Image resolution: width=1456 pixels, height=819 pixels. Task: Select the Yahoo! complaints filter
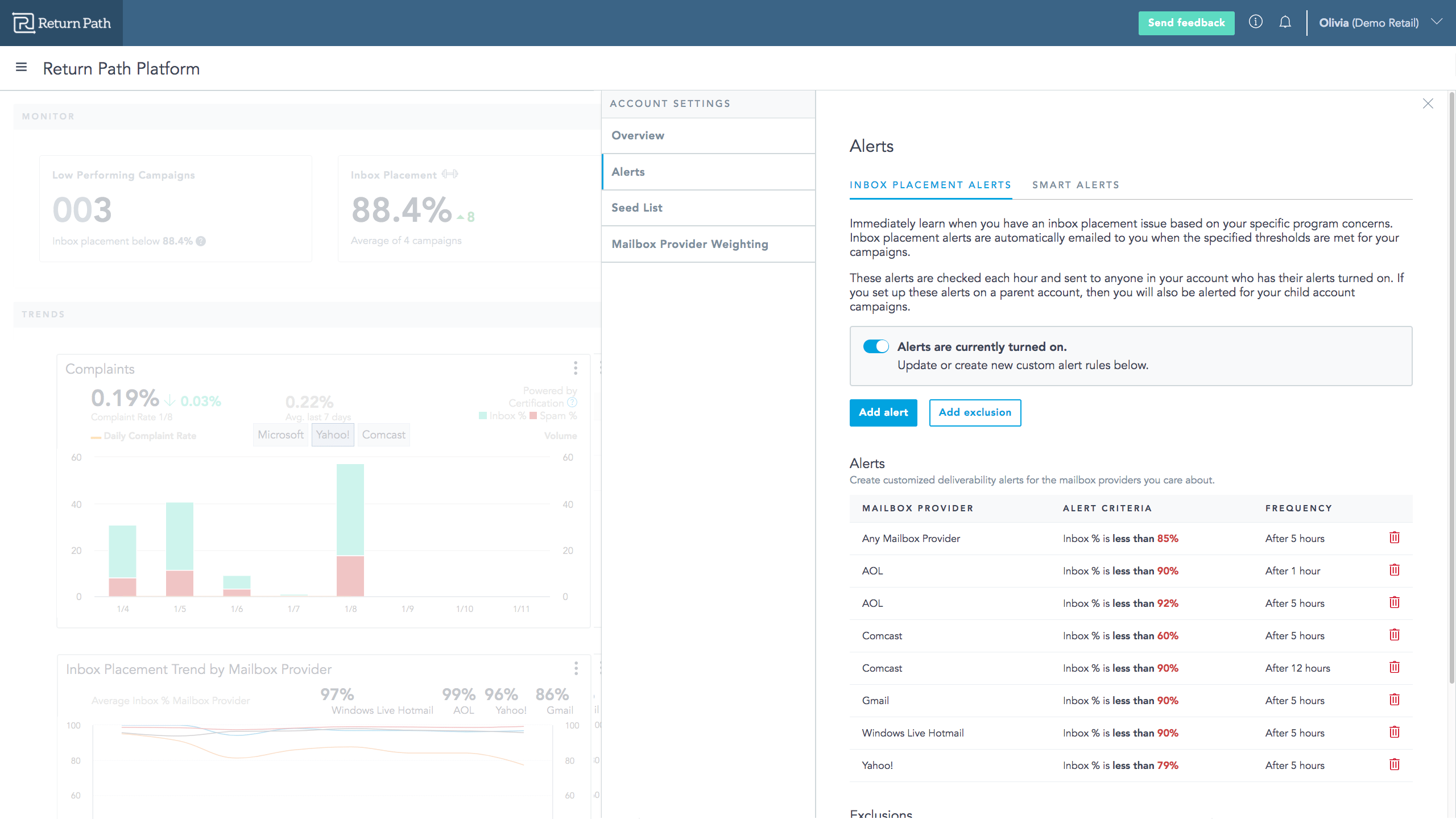coord(333,435)
